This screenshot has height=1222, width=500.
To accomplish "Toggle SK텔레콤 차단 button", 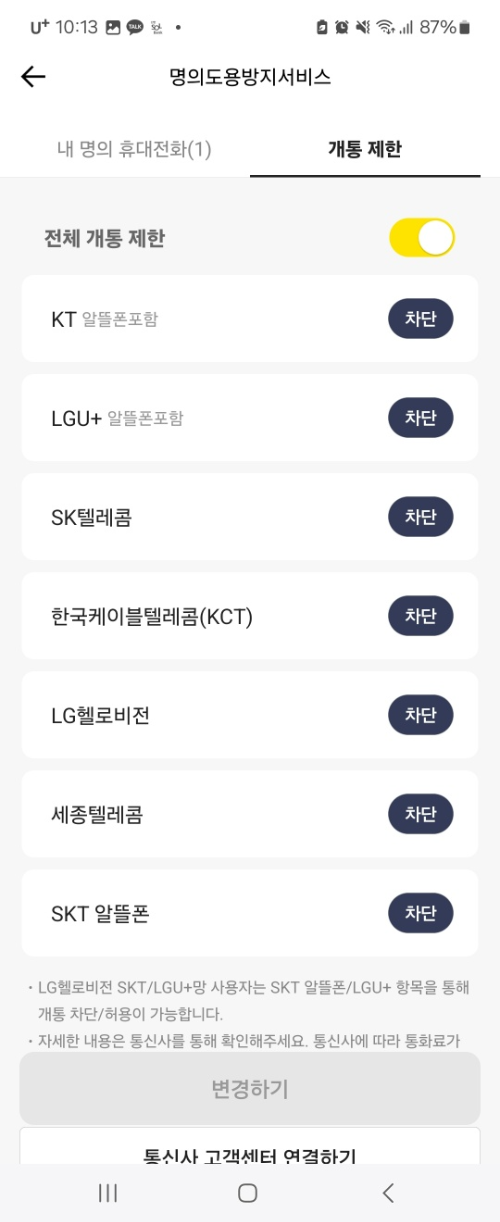I will (420, 517).
